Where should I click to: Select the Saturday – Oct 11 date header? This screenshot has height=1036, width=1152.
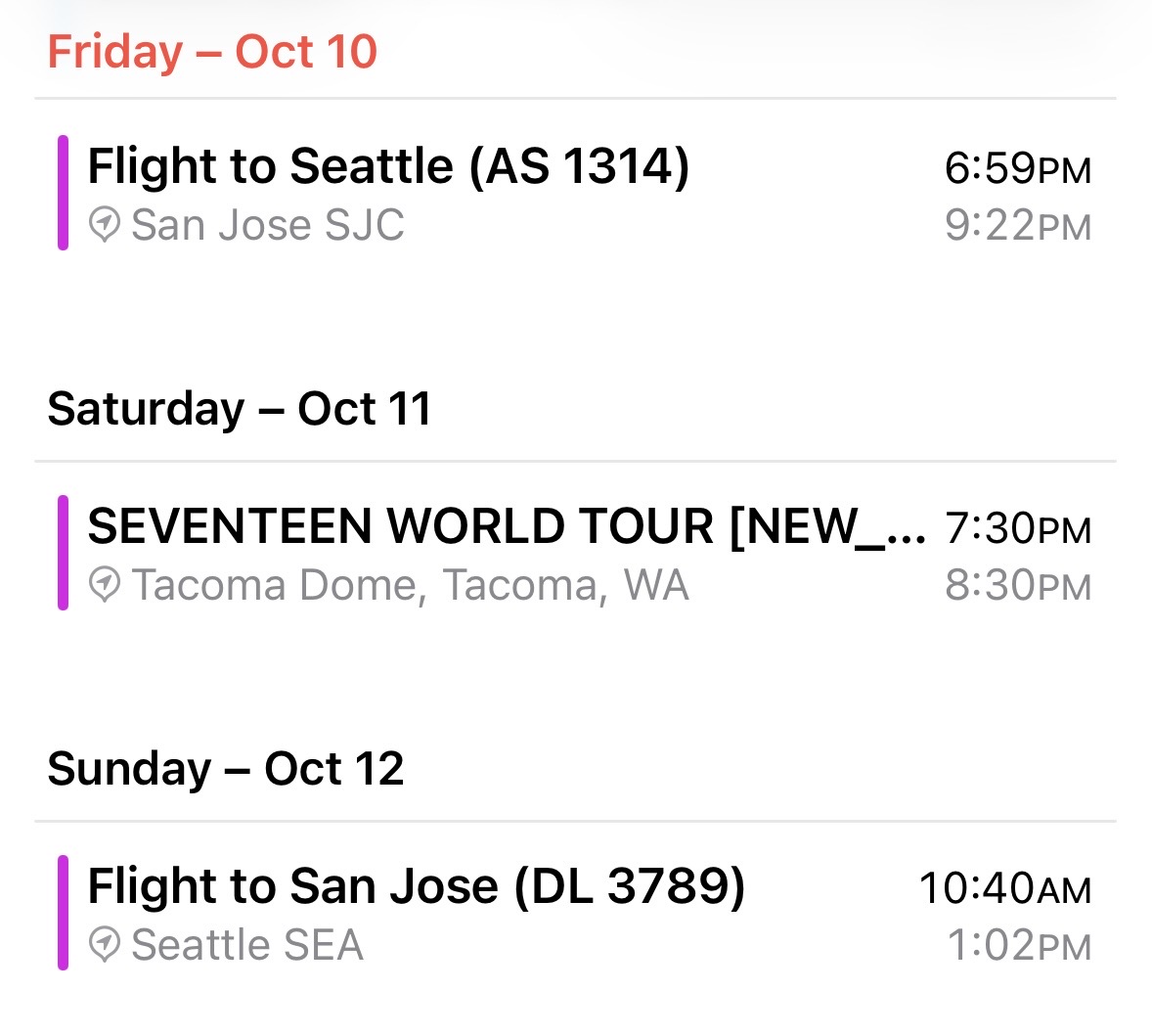[x=240, y=409]
